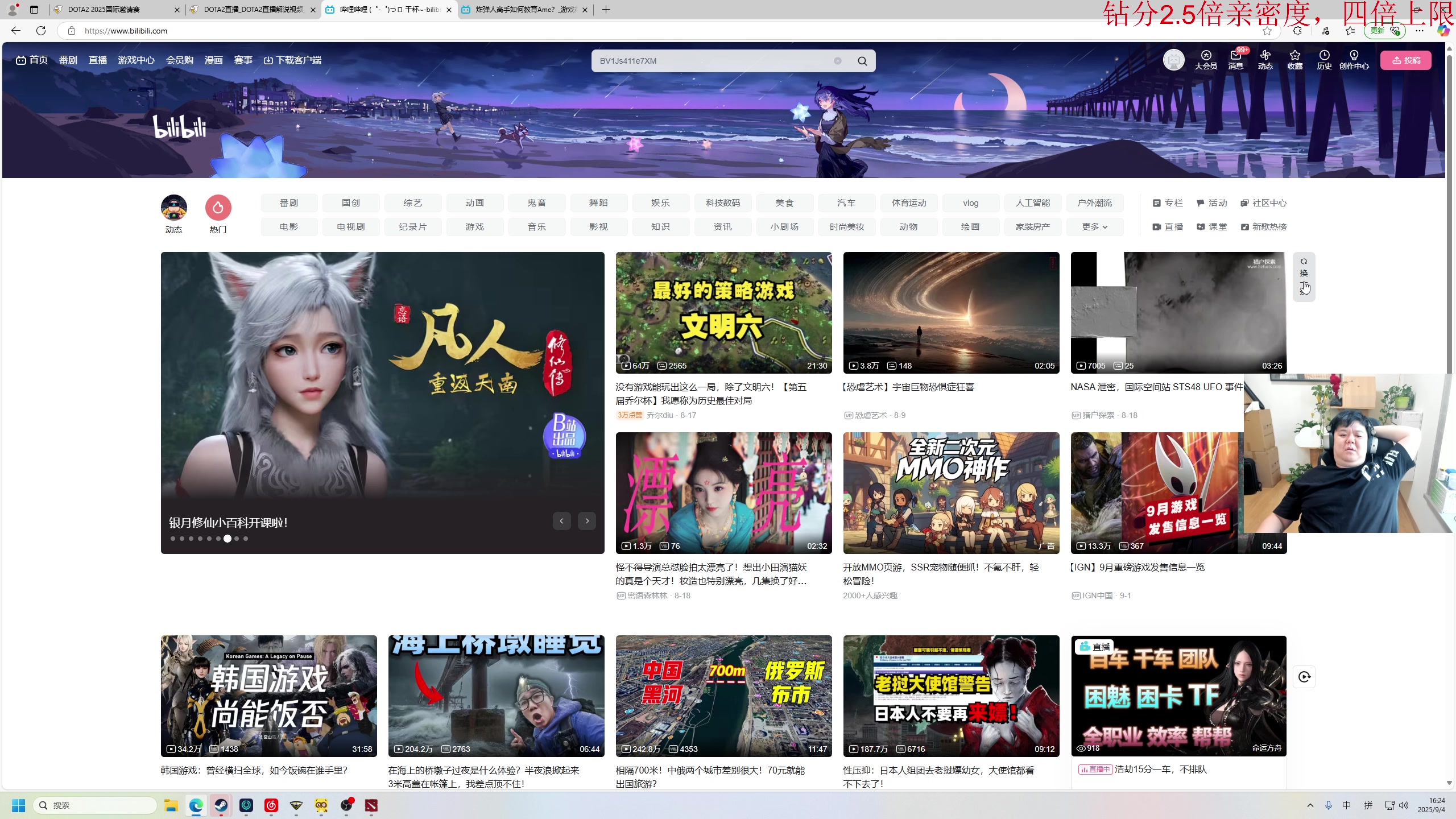Open the 动态 feed icon in header
Image resolution: width=1456 pixels, height=819 pixels.
click(x=1265, y=60)
